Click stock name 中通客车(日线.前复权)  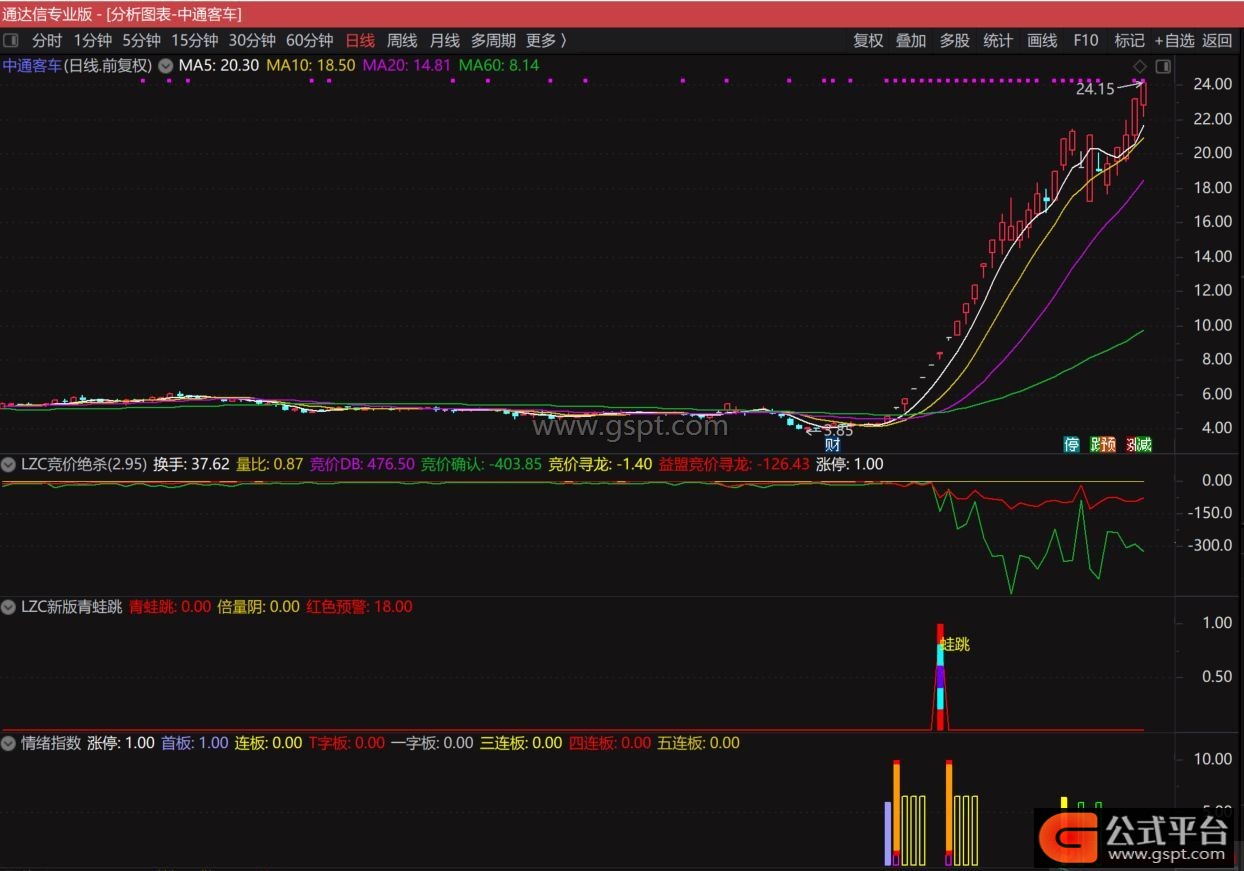pos(77,66)
